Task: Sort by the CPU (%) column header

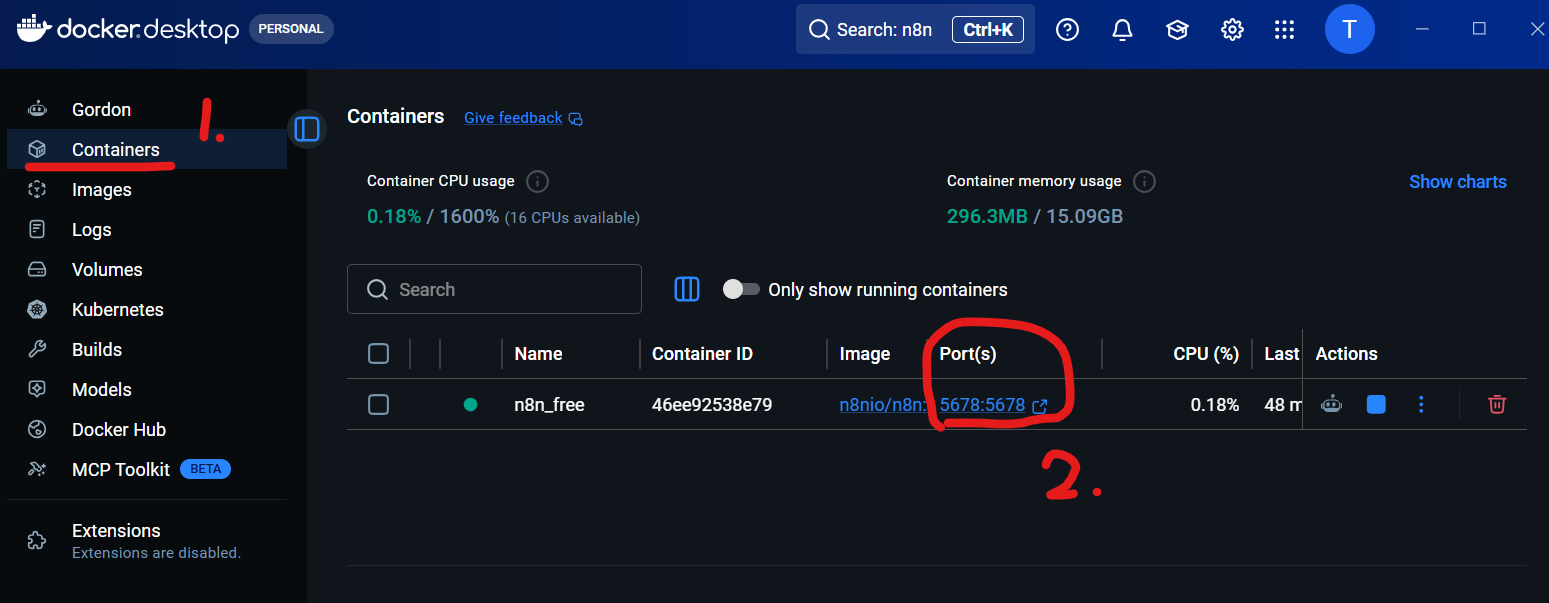Action: [1206, 354]
